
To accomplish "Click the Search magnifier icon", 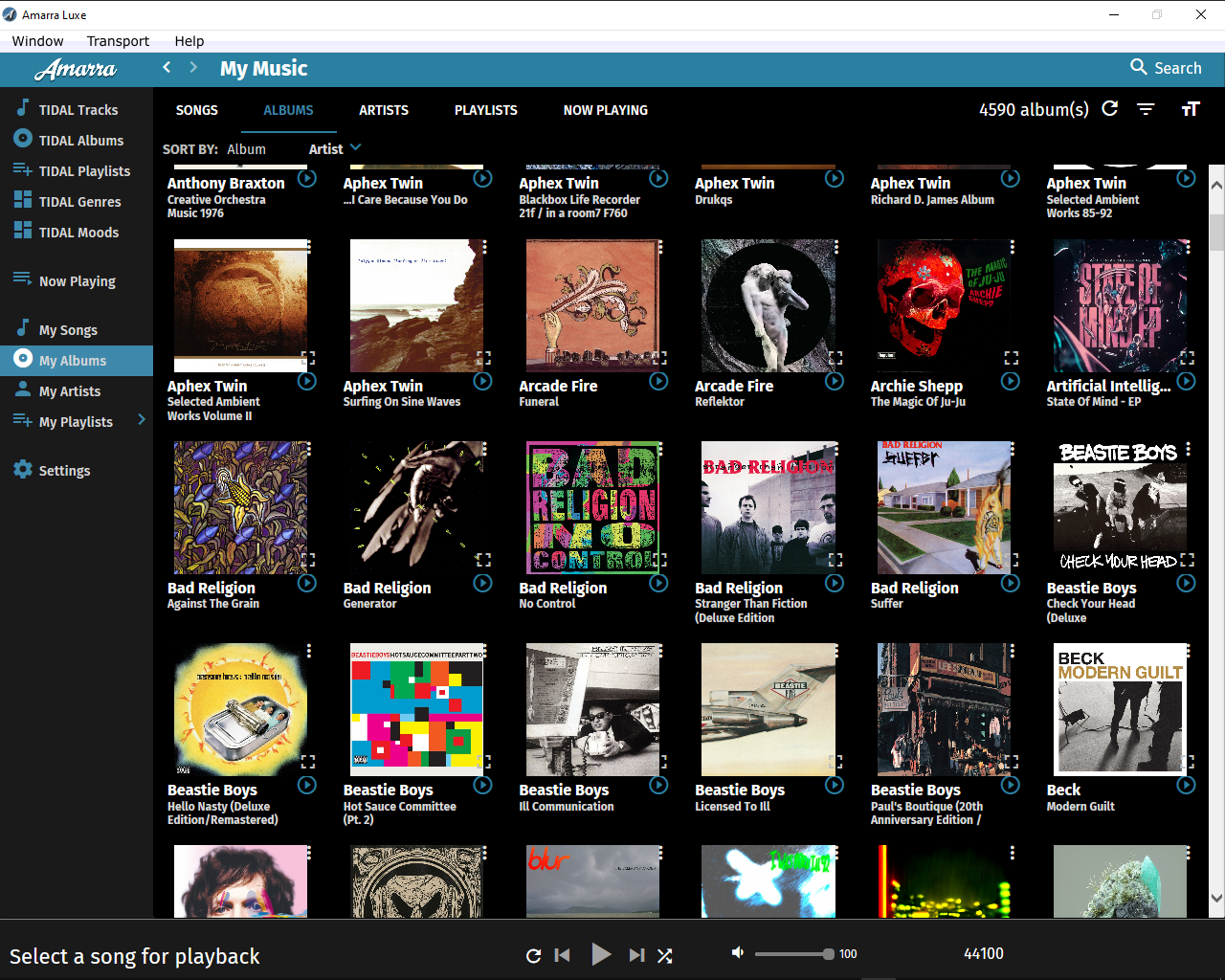I will click(x=1139, y=67).
